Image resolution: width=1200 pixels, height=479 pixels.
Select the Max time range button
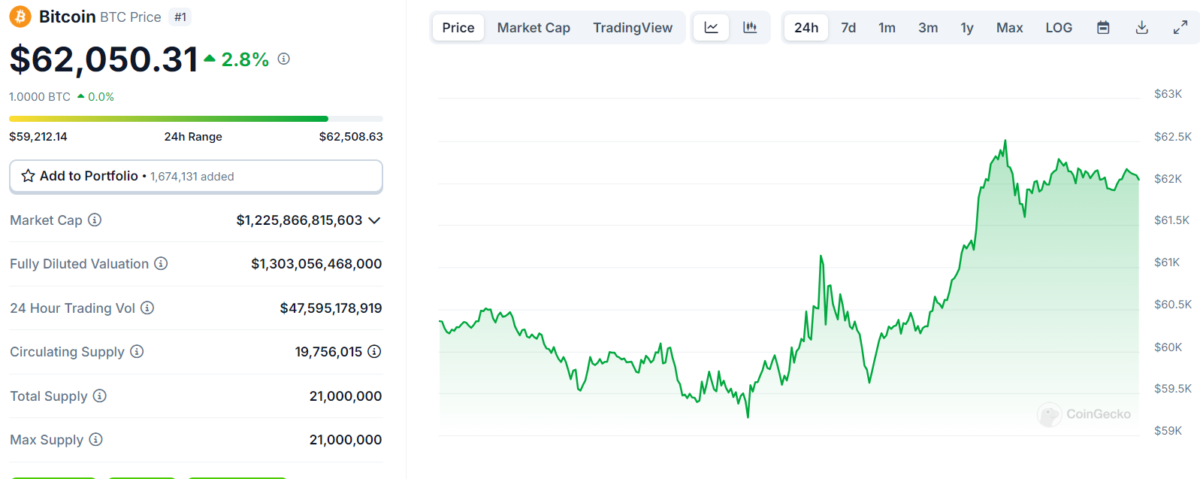pos(1009,28)
